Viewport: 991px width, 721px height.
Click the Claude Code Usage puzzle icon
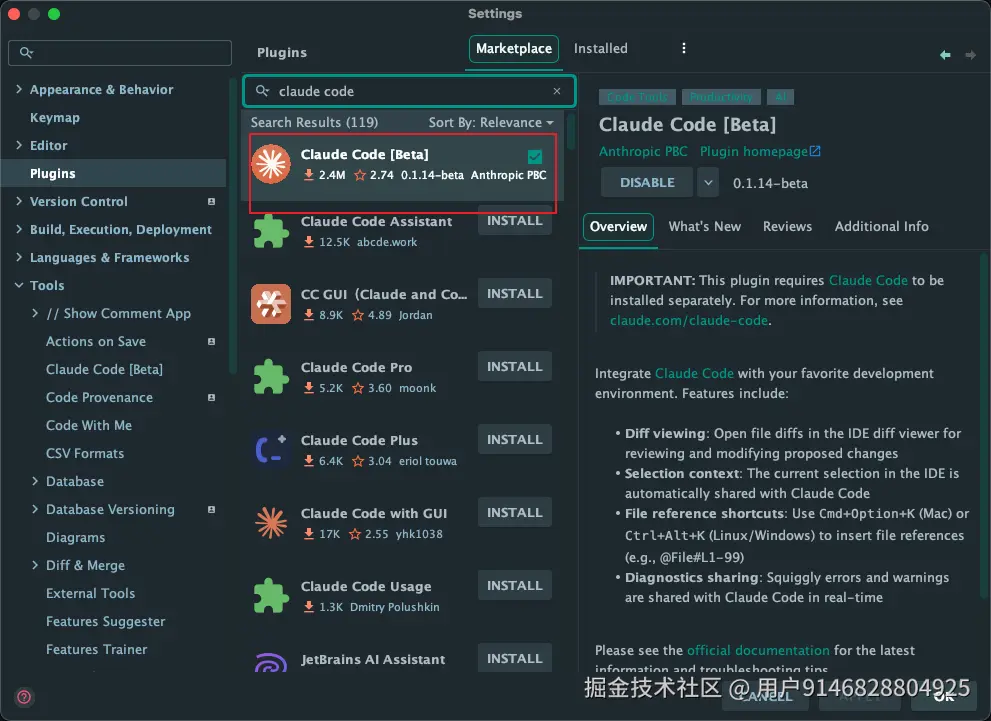tap(271, 596)
